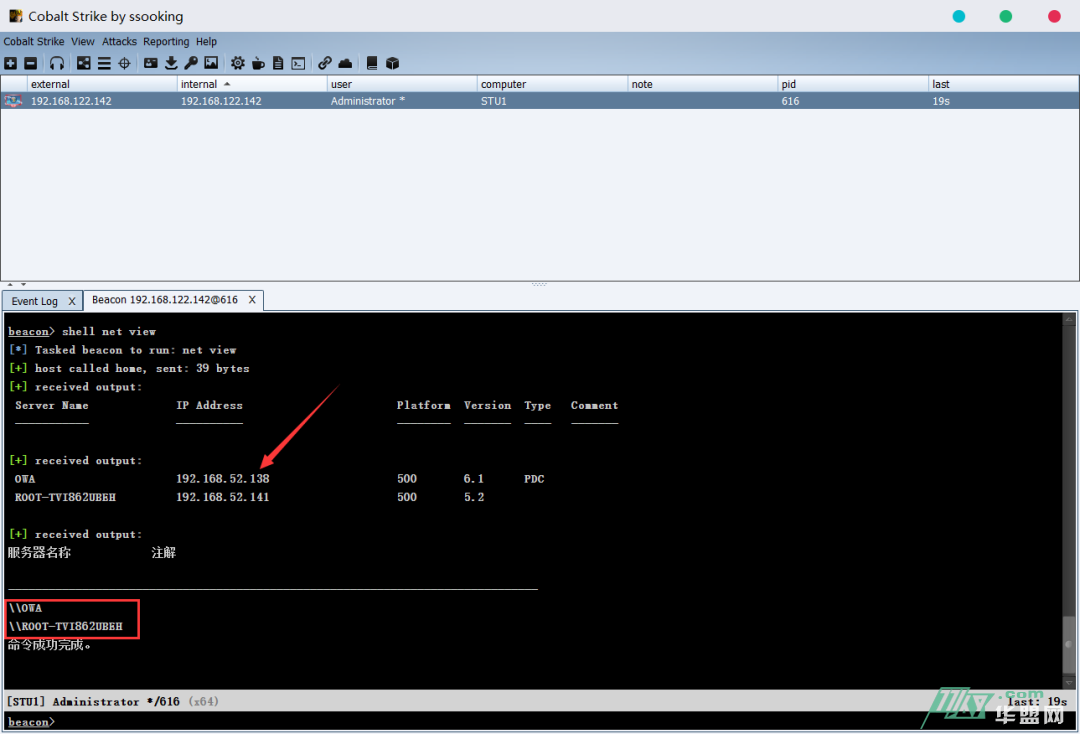Show targets with the crosshair icon
The width and height of the screenshot is (1080, 734).
124,63
